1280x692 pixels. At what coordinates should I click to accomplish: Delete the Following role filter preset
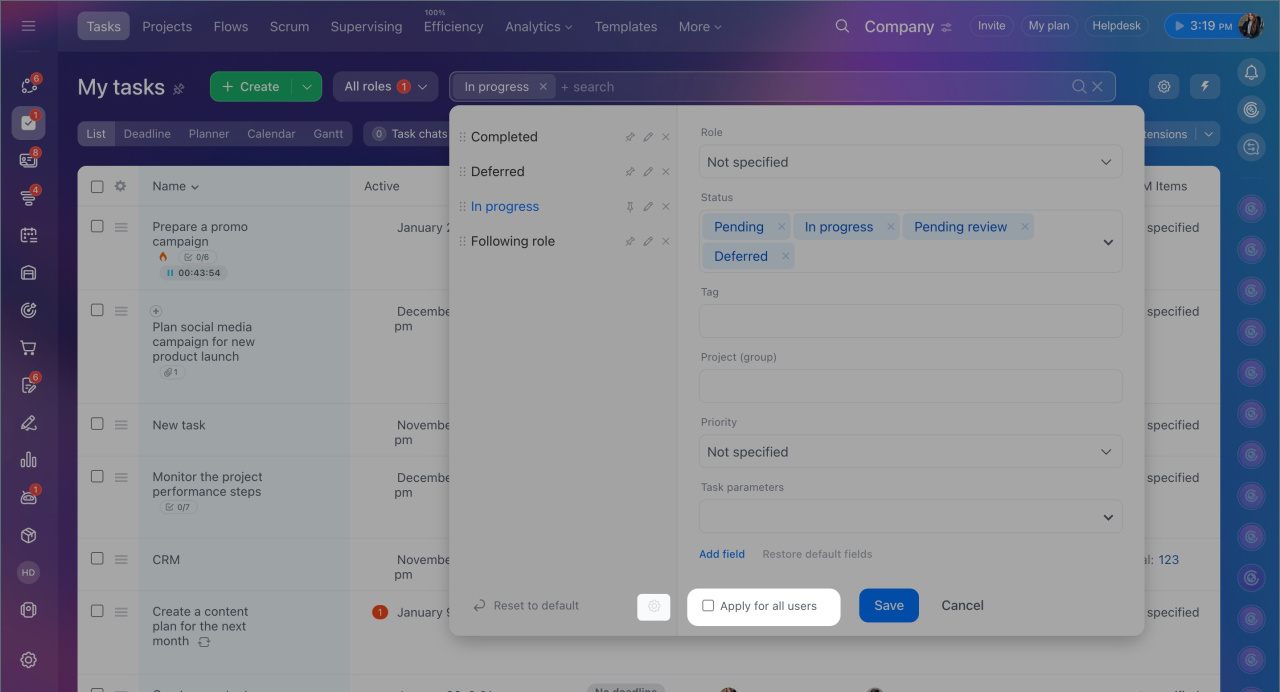coord(666,241)
